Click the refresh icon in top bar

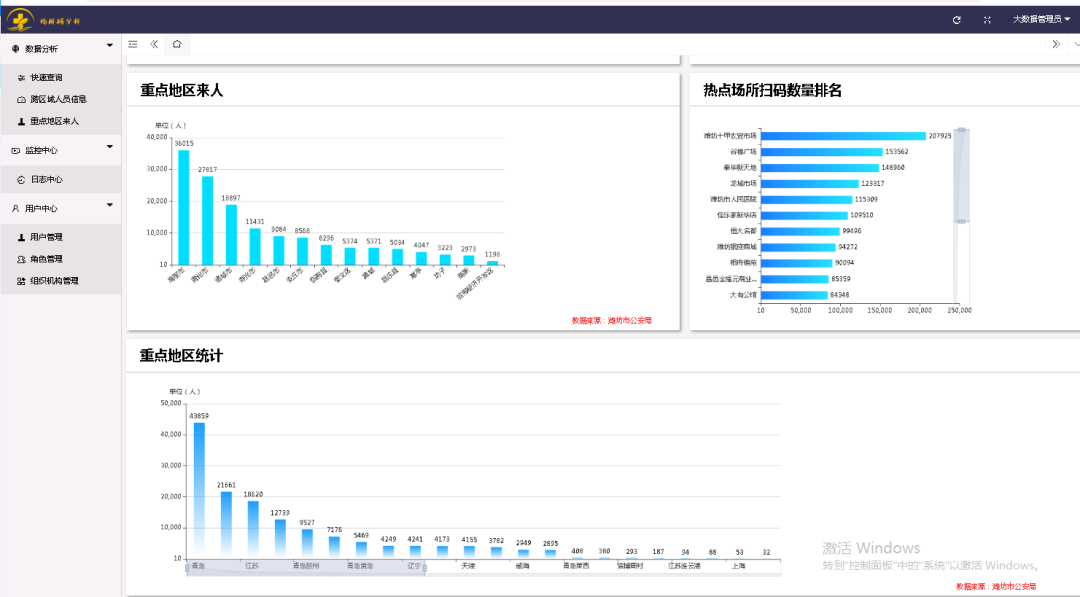[x=957, y=19]
